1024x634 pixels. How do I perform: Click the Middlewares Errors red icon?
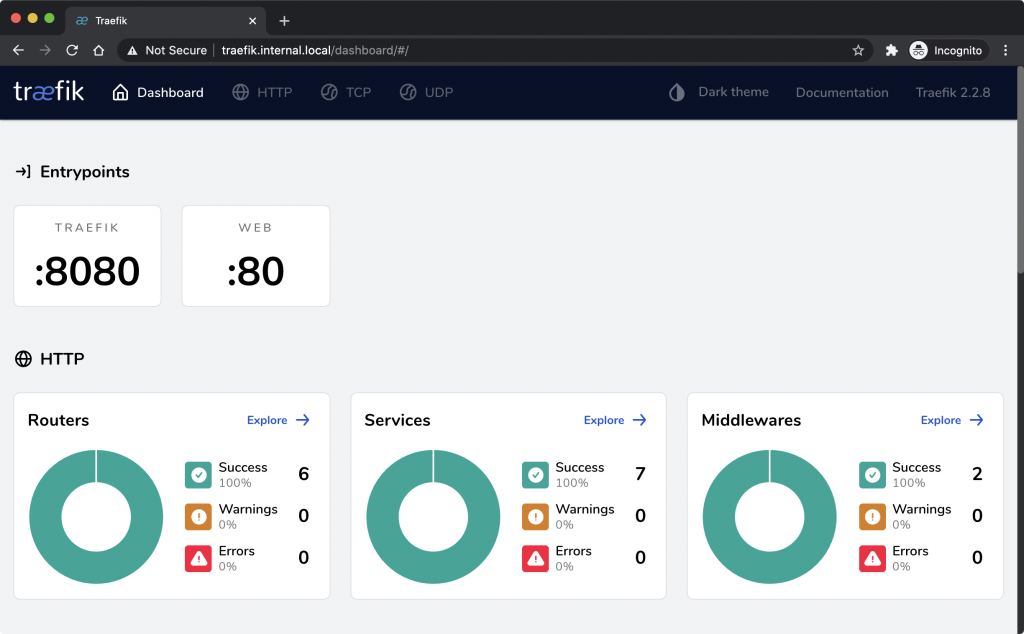(x=872, y=559)
